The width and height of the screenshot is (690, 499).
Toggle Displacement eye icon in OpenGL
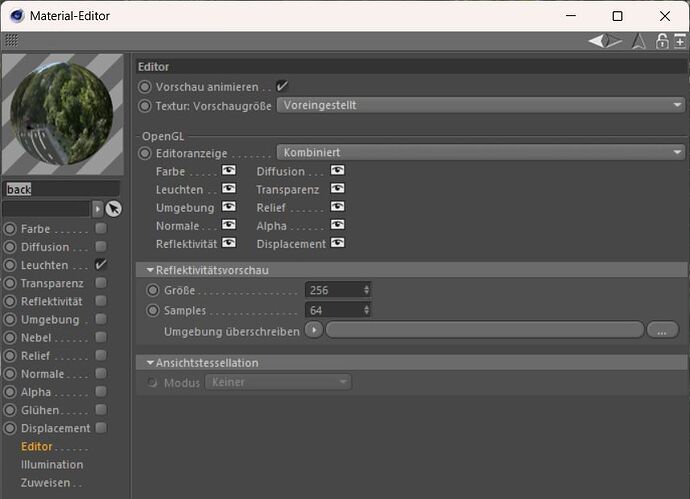coord(338,243)
